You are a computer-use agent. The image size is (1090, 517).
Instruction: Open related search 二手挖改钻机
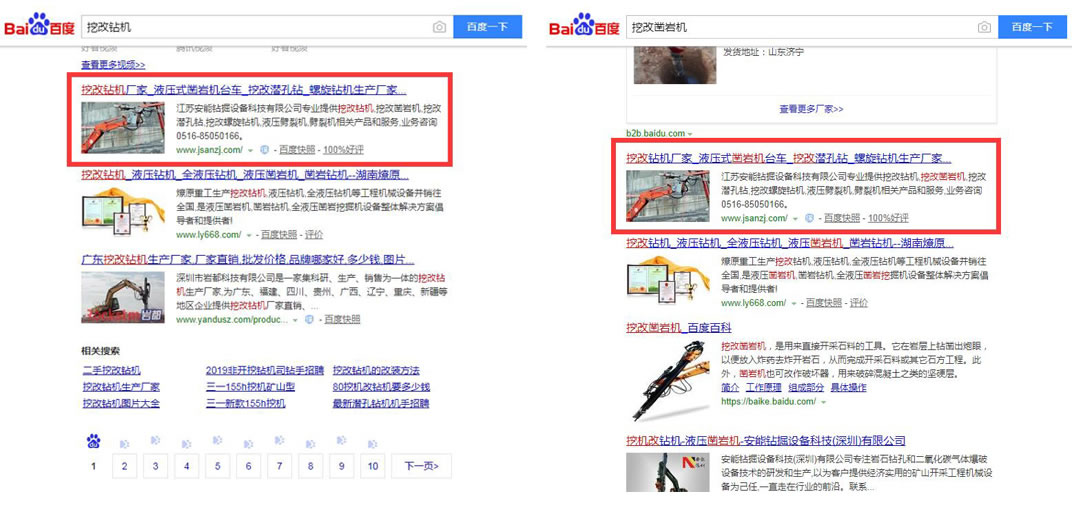[111, 370]
